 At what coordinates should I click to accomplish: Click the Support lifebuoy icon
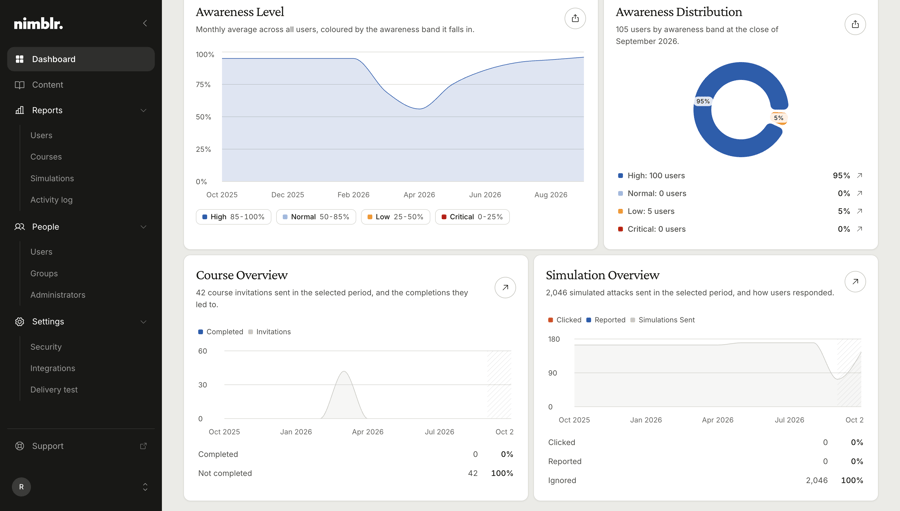coord(20,446)
